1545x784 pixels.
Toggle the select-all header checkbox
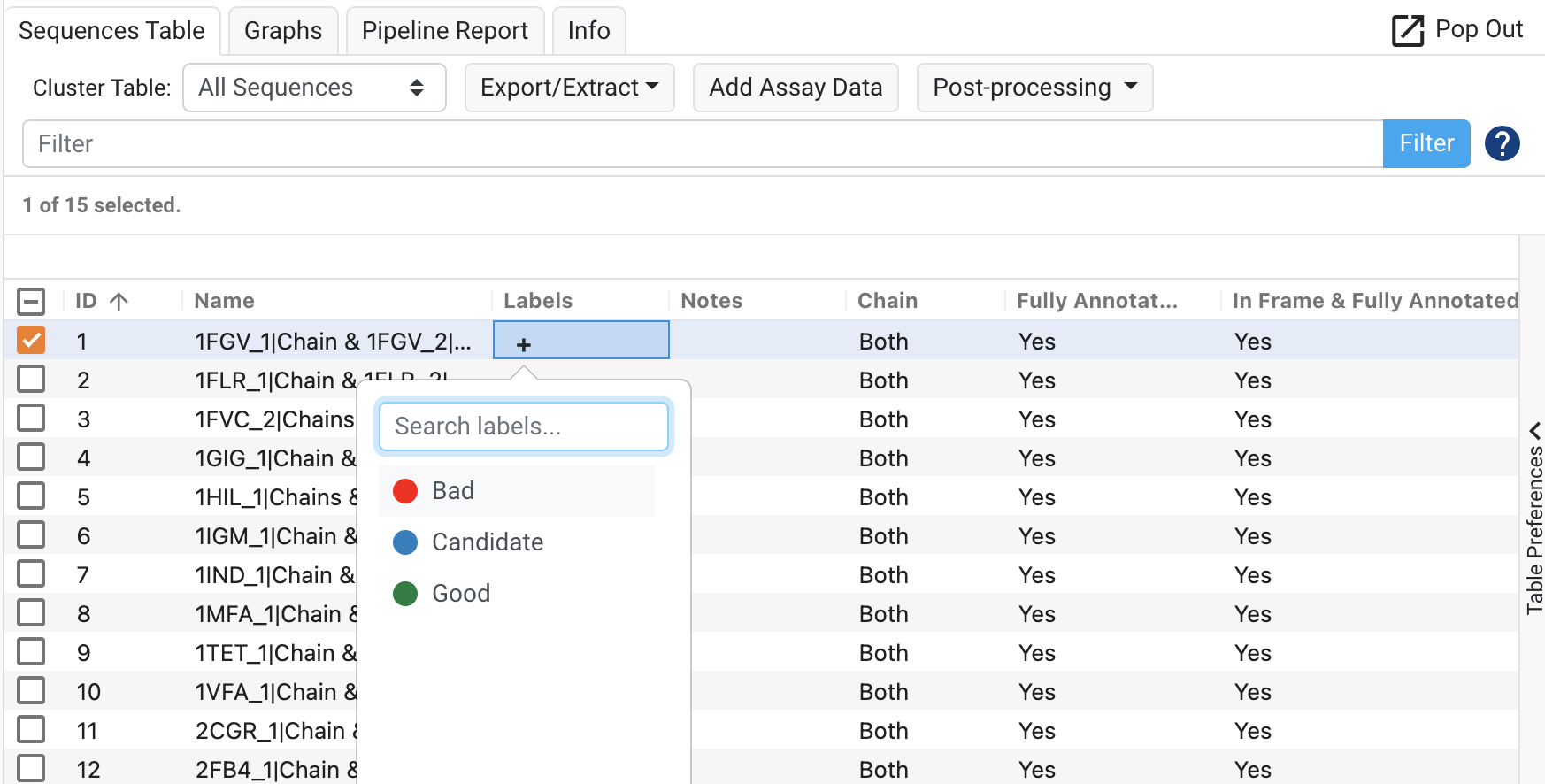point(31,302)
